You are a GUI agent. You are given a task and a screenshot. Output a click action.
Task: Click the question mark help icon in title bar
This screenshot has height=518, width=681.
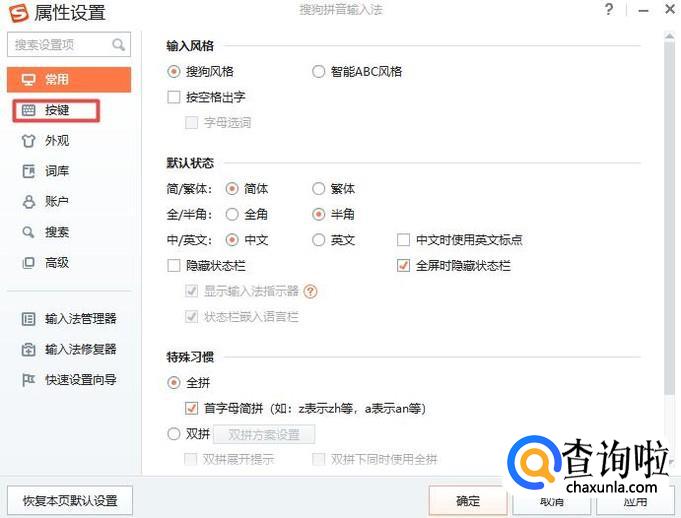coord(609,9)
